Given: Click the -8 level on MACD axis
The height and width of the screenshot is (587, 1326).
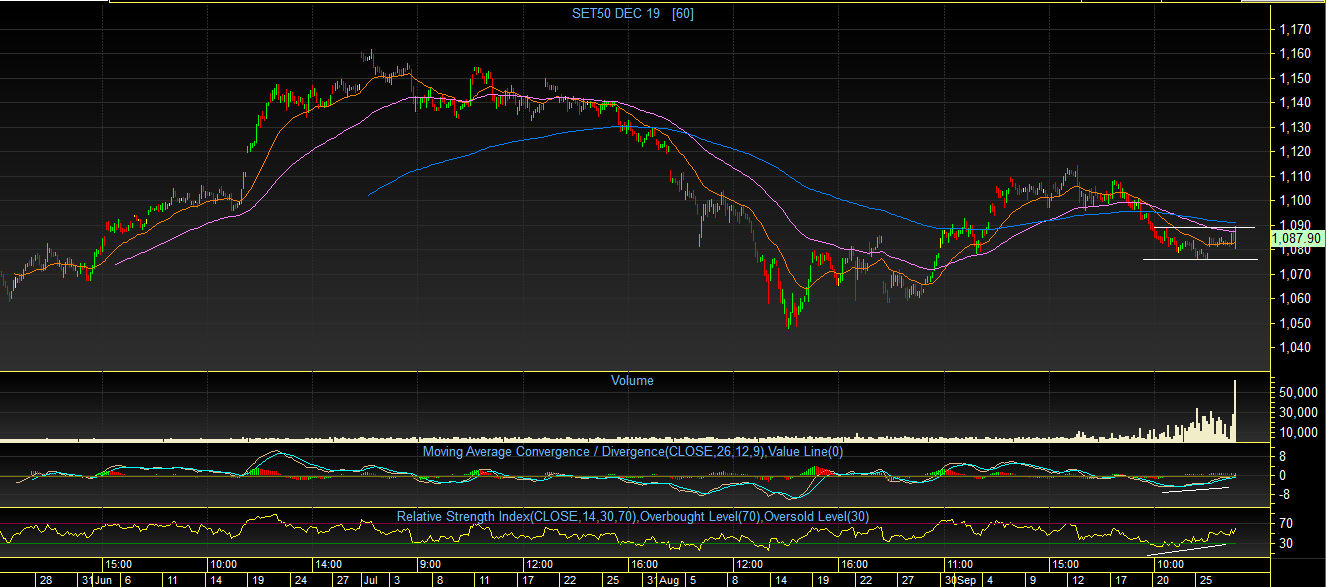Looking at the screenshot, I should tap(1287, 494).
